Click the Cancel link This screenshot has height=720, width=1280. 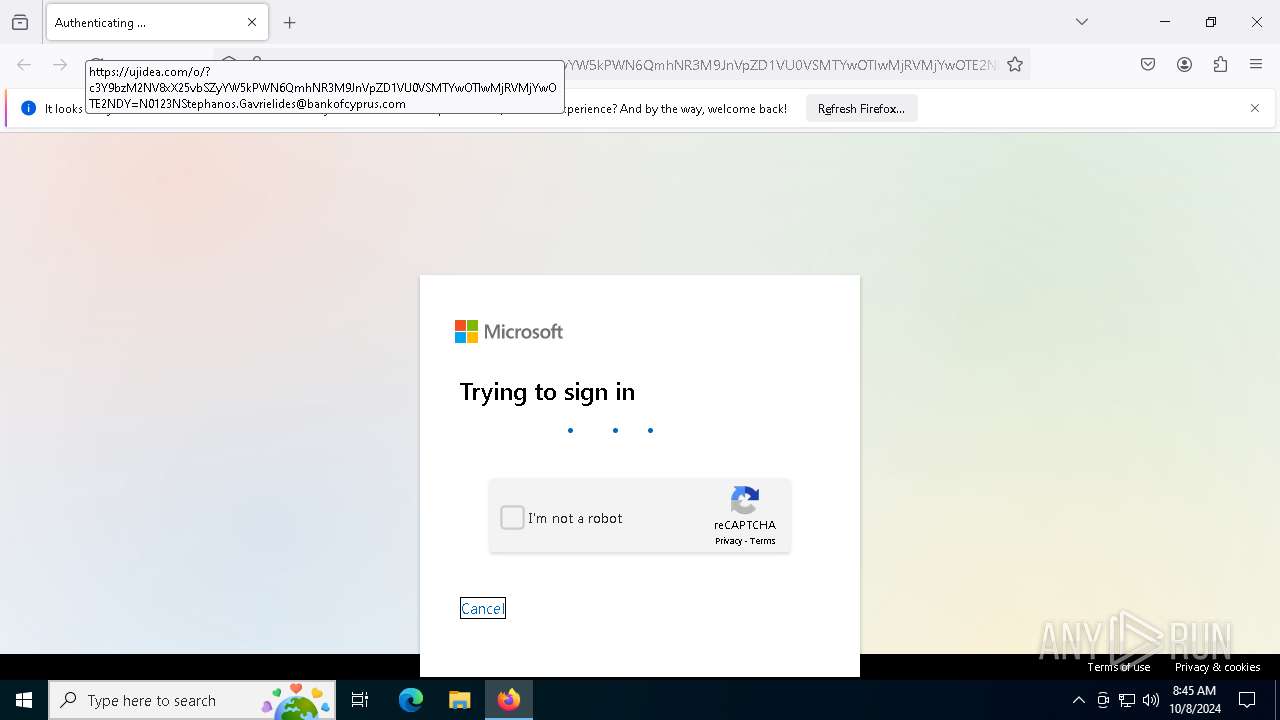point(482,608)
